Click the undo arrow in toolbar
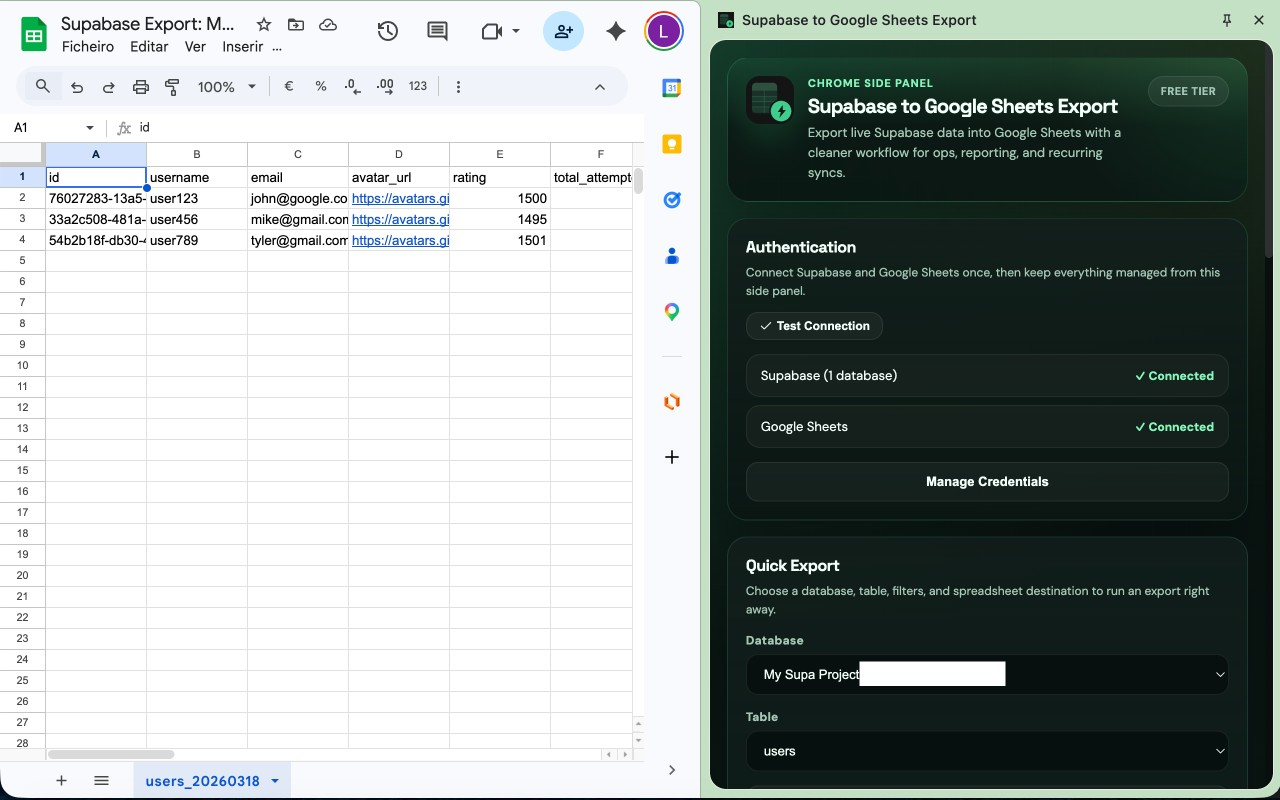Viewport: 1280px width, 800px height. click(x=77, y=87)
